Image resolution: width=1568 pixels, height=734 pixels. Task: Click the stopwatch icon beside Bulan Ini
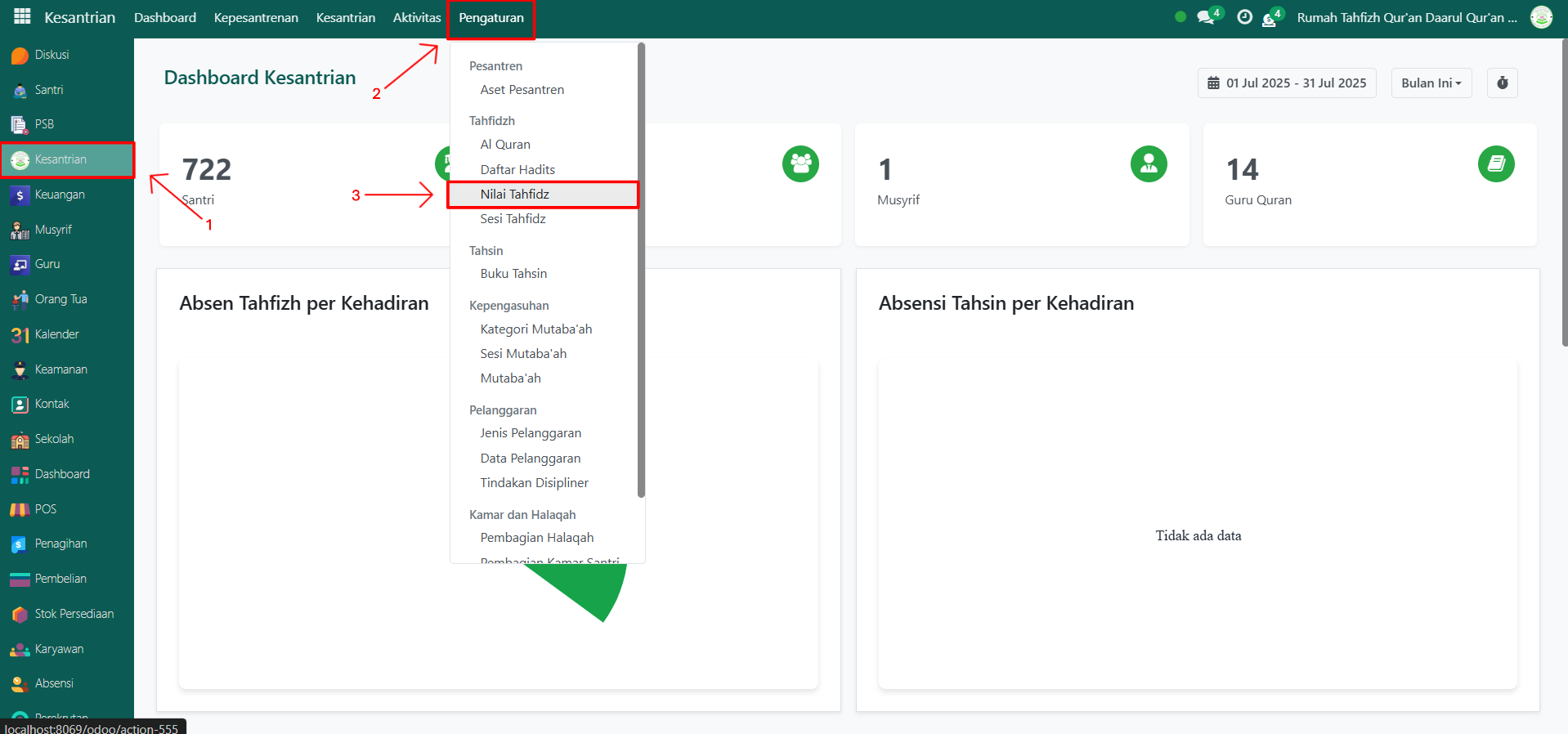click(1502, 83)
